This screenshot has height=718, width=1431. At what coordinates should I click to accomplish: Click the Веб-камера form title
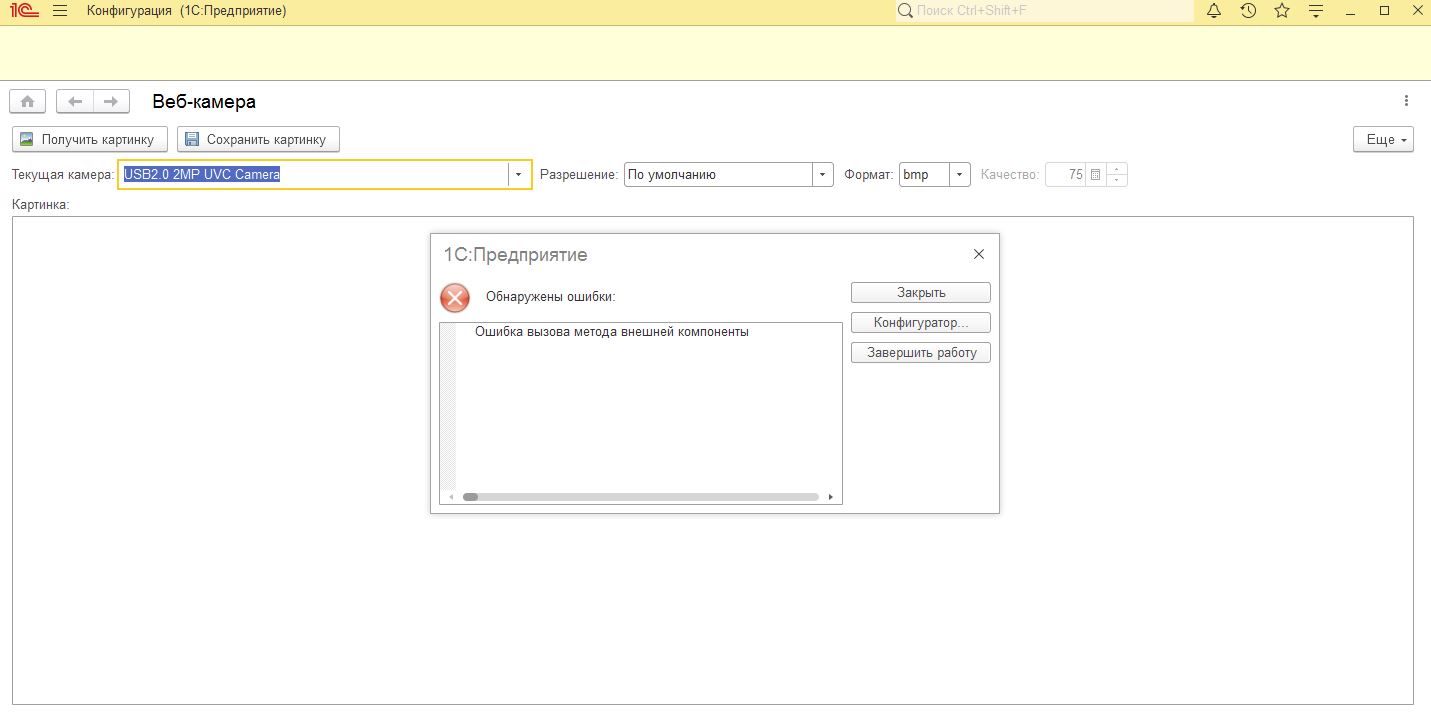[204, 102]
